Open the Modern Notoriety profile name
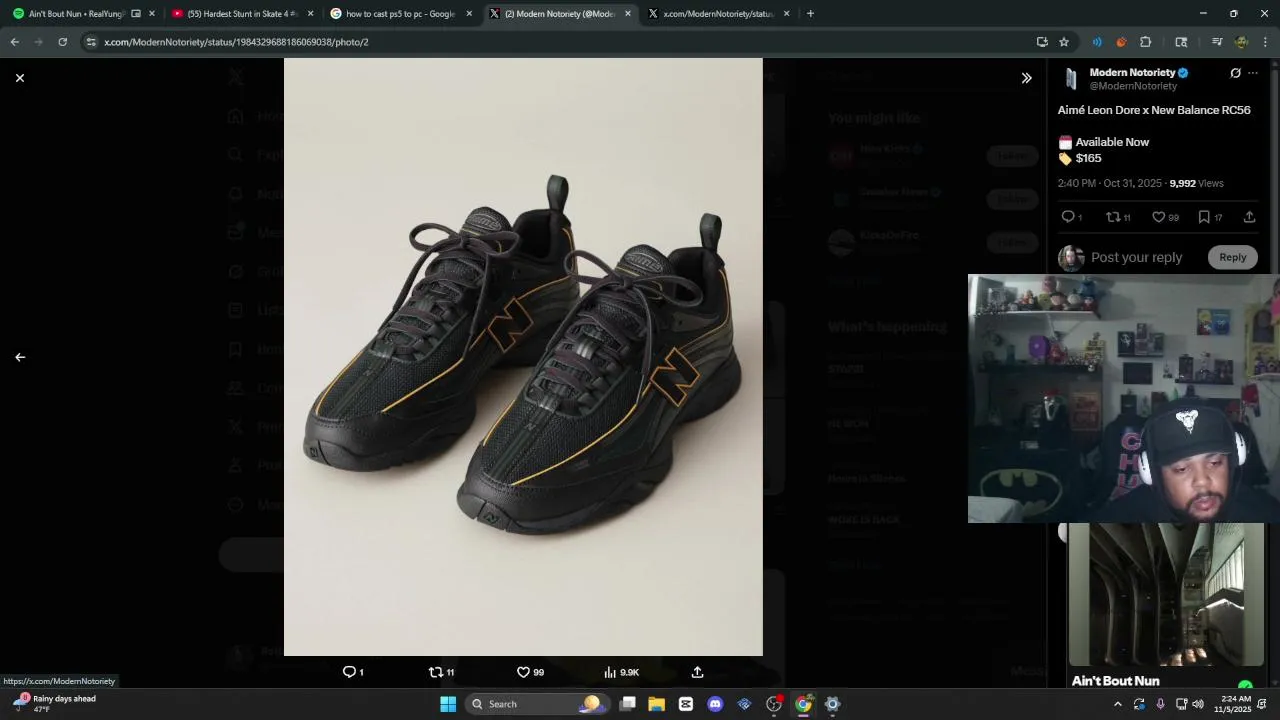Viewport: 1280px width, 720px height. click(1132, 73)
